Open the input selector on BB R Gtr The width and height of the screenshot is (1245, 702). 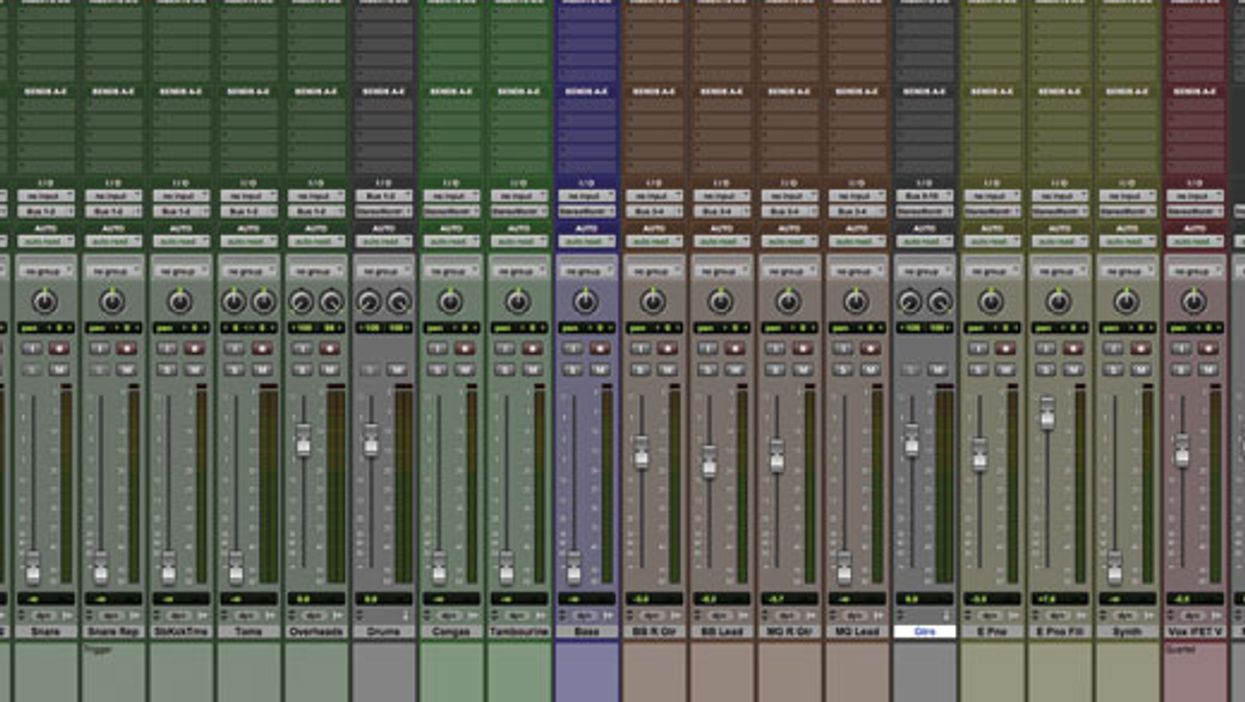[x=653, y=197]
